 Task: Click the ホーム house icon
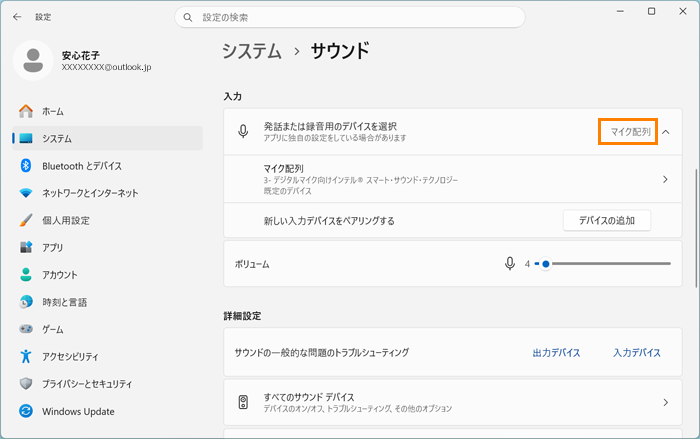coord(26,111)
